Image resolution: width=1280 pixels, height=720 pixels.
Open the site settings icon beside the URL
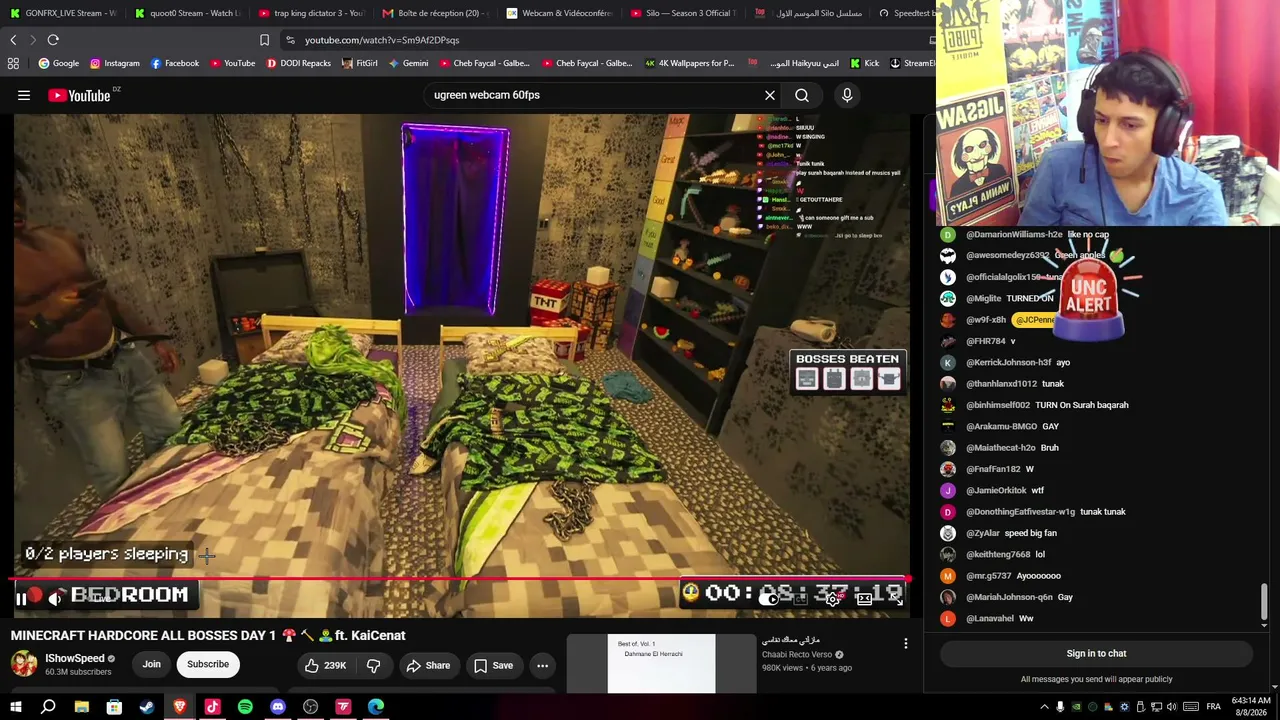click(x=290, y=40)
